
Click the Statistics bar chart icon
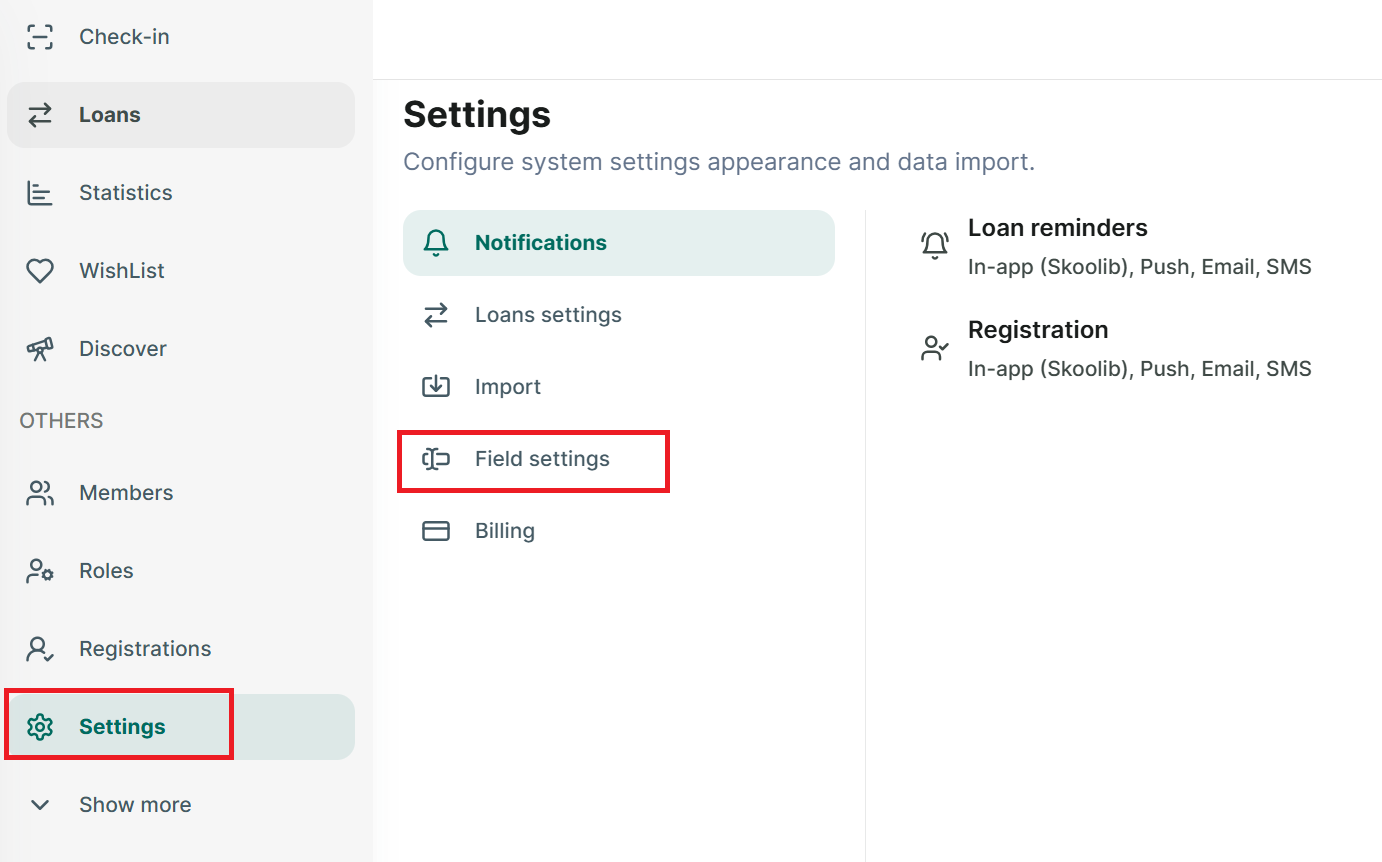click(40, 193)
